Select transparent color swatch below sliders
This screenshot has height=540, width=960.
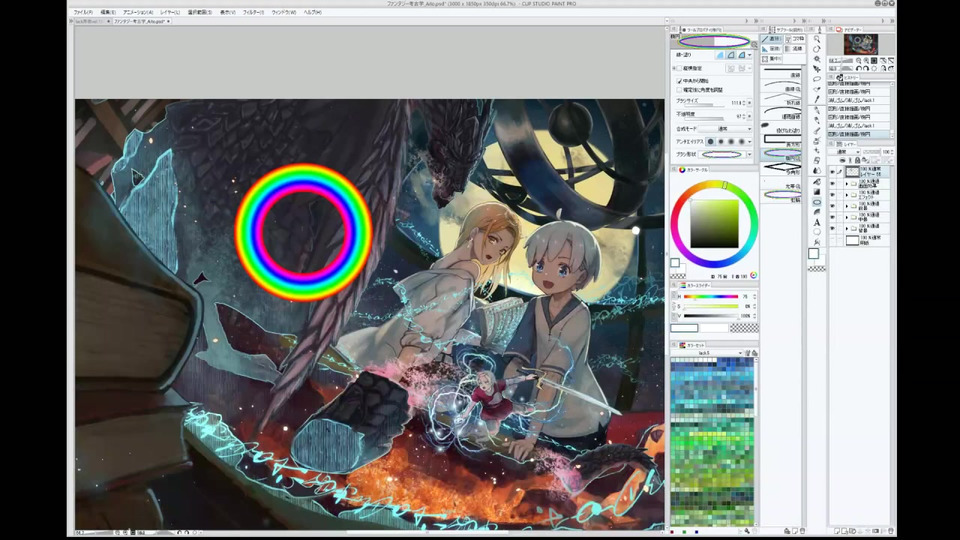[744, 328]
